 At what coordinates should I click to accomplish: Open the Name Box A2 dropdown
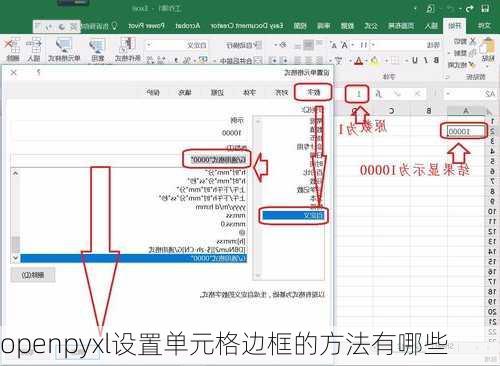448,94
